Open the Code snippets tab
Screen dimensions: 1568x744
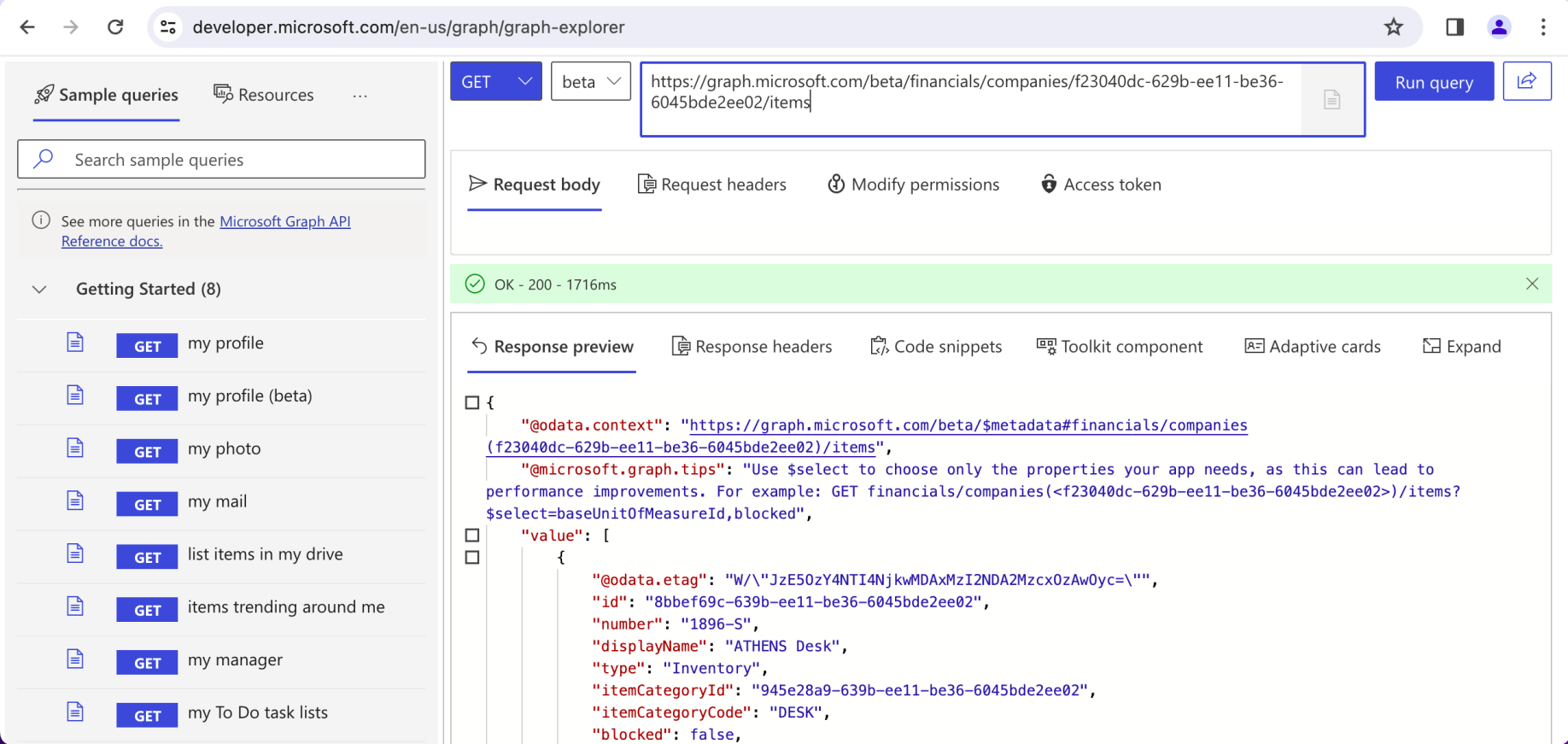(x=936, y=347)
